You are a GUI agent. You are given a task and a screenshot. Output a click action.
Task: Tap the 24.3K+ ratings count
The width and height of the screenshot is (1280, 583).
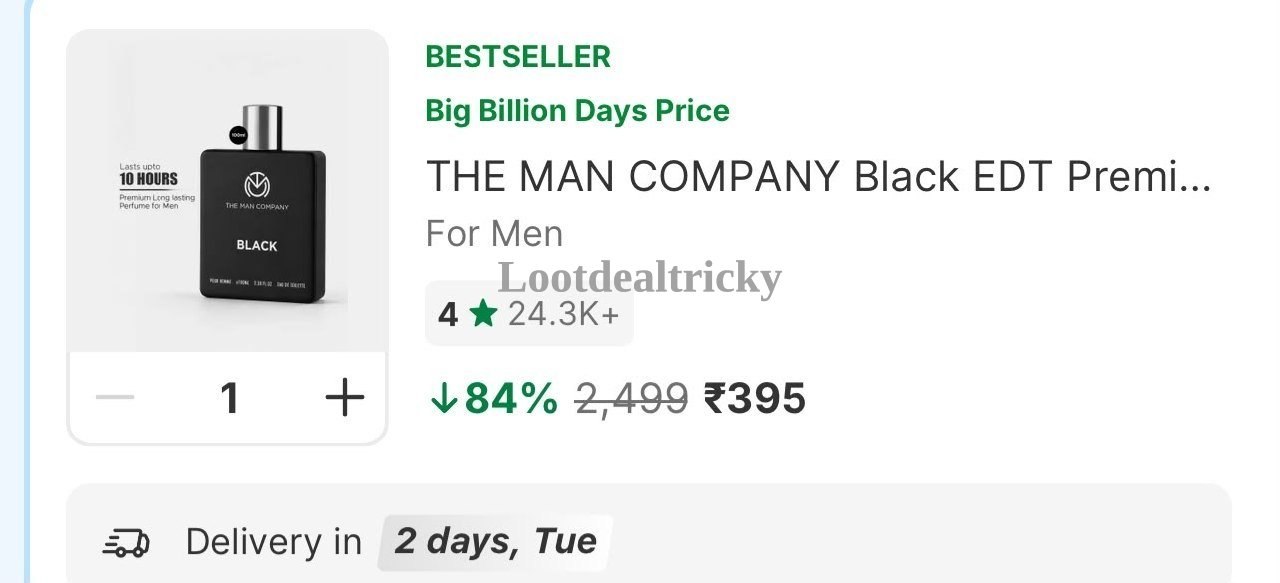(564, 314)
